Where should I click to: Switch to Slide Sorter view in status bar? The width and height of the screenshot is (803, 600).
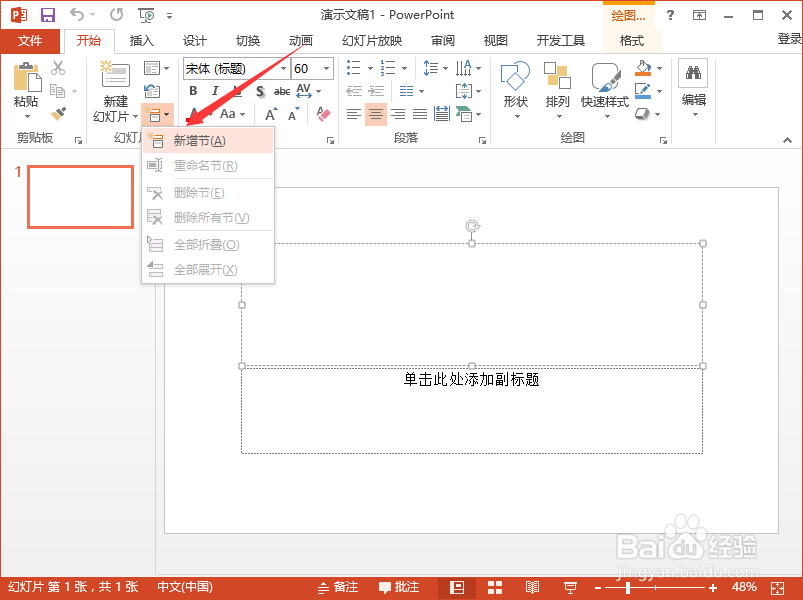click(x=494, y=587)
